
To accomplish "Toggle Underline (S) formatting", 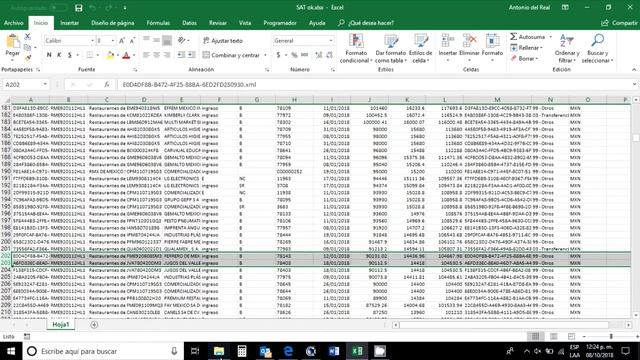I will pos(70,55).
